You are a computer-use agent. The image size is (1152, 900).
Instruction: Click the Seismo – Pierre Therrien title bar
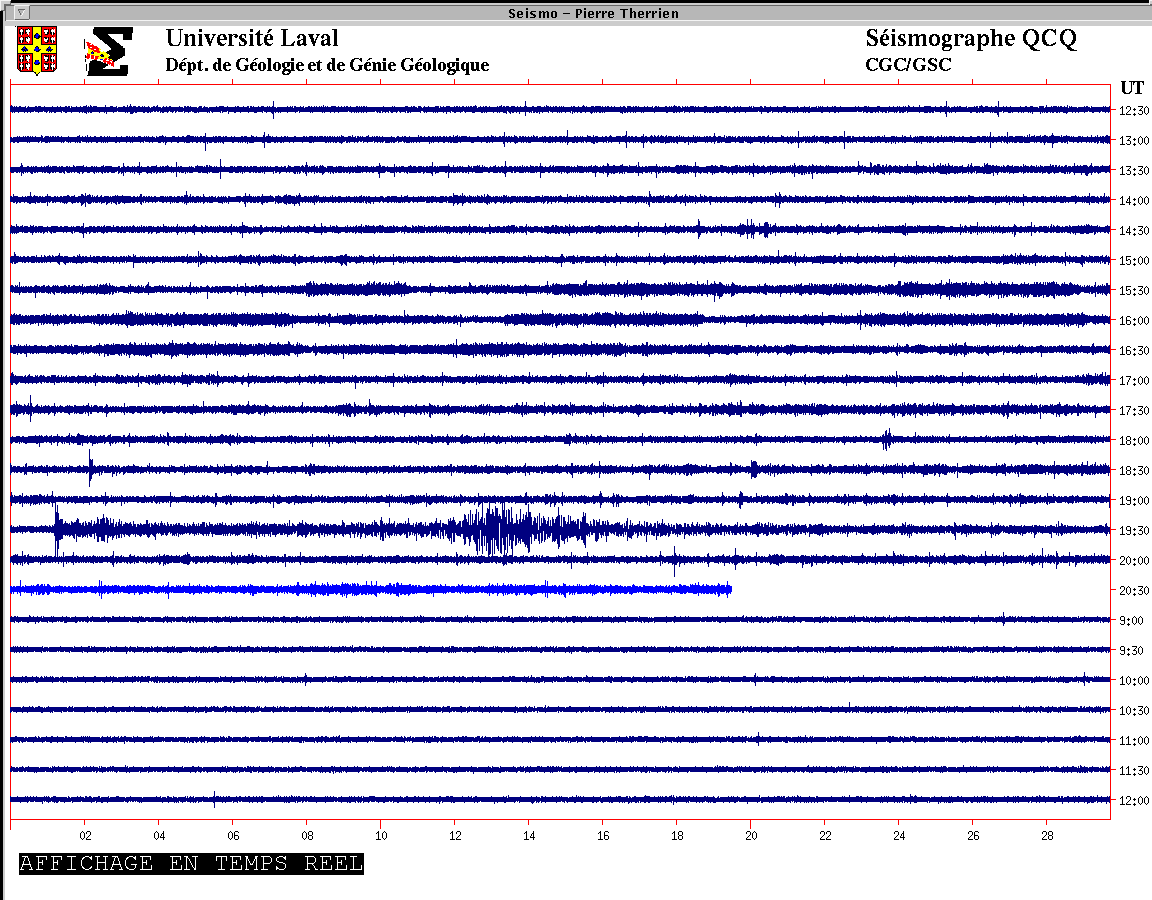[578, 13]
